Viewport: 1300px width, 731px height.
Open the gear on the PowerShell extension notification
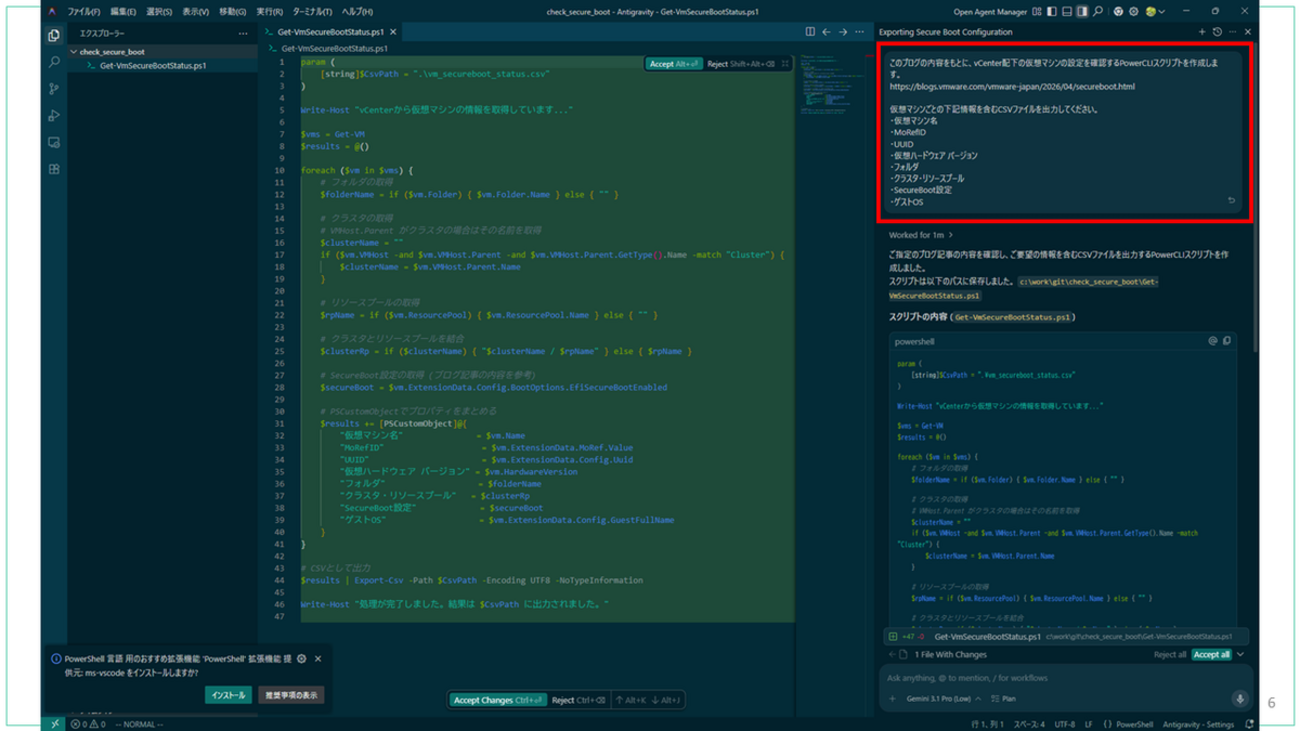point(302,659)
